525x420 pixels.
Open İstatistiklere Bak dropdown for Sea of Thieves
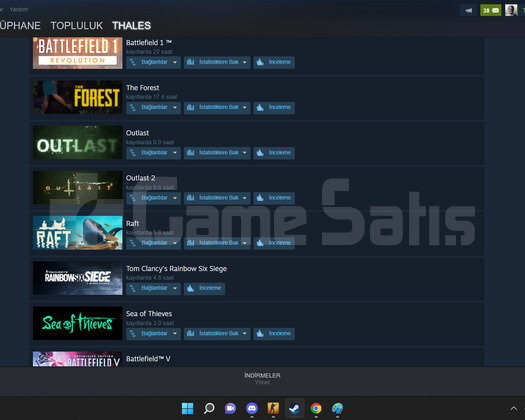[x=217, y=334]
